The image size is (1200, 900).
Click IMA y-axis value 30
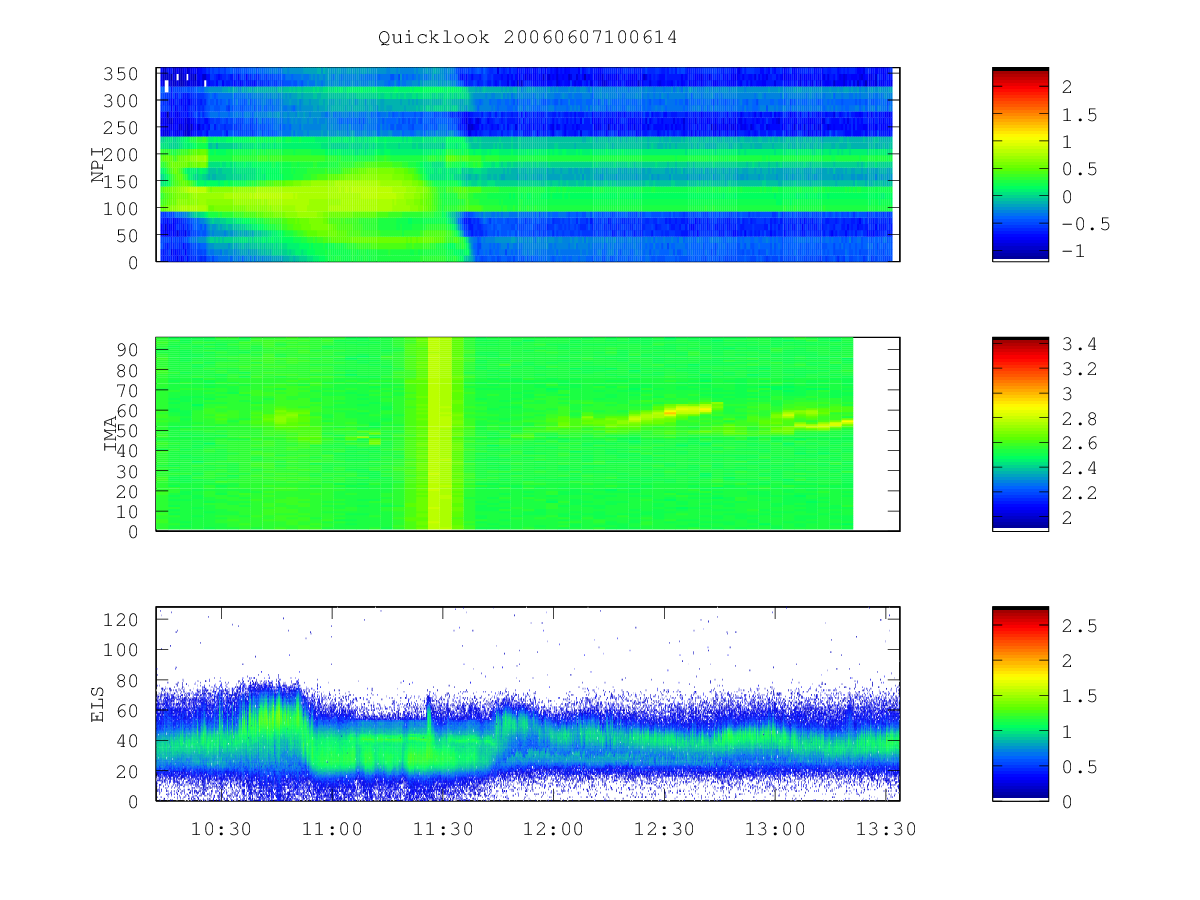click(x=129, y=471)
